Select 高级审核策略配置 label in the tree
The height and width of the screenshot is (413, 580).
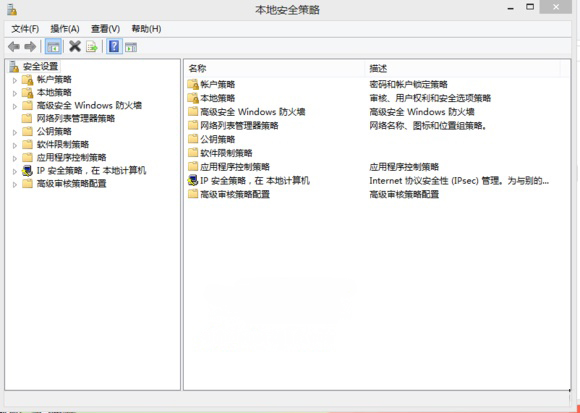coord(72,183)
